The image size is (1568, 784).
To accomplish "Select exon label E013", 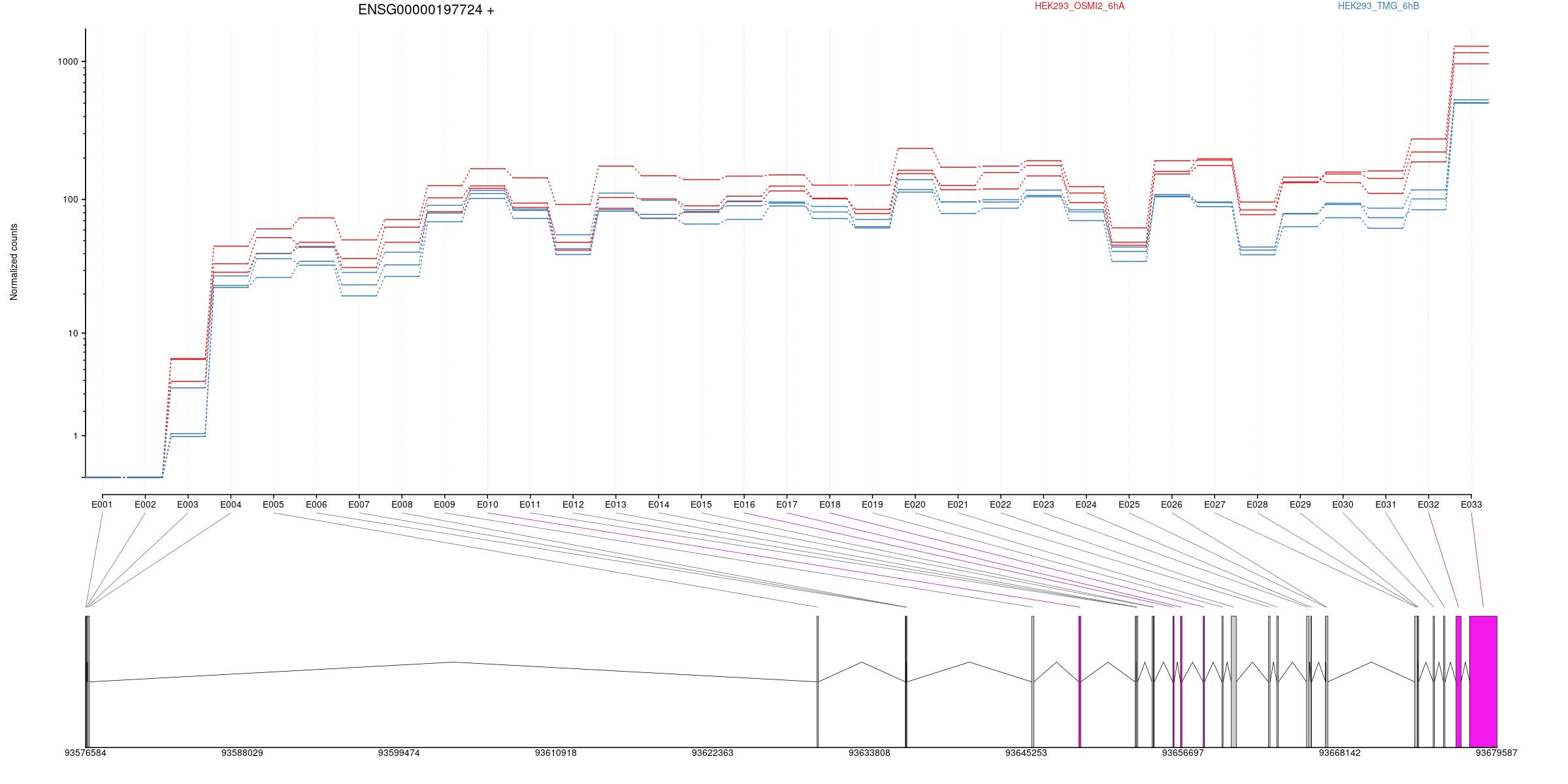I will point(615,504).
